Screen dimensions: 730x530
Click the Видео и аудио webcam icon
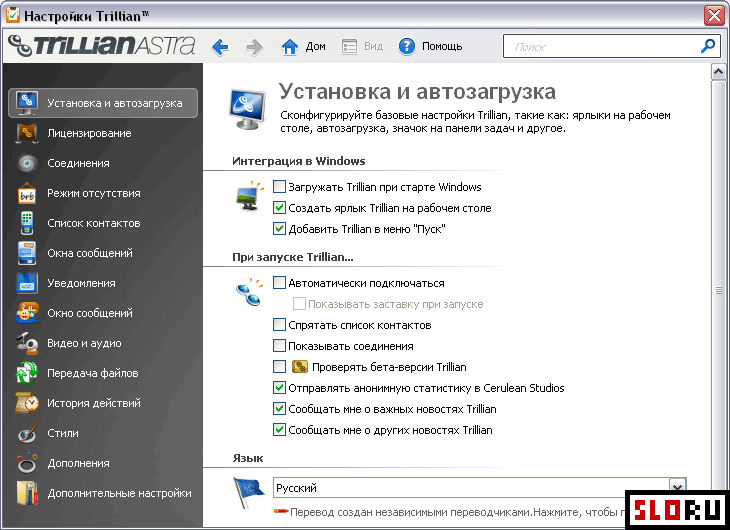click(x=27, y=343)
